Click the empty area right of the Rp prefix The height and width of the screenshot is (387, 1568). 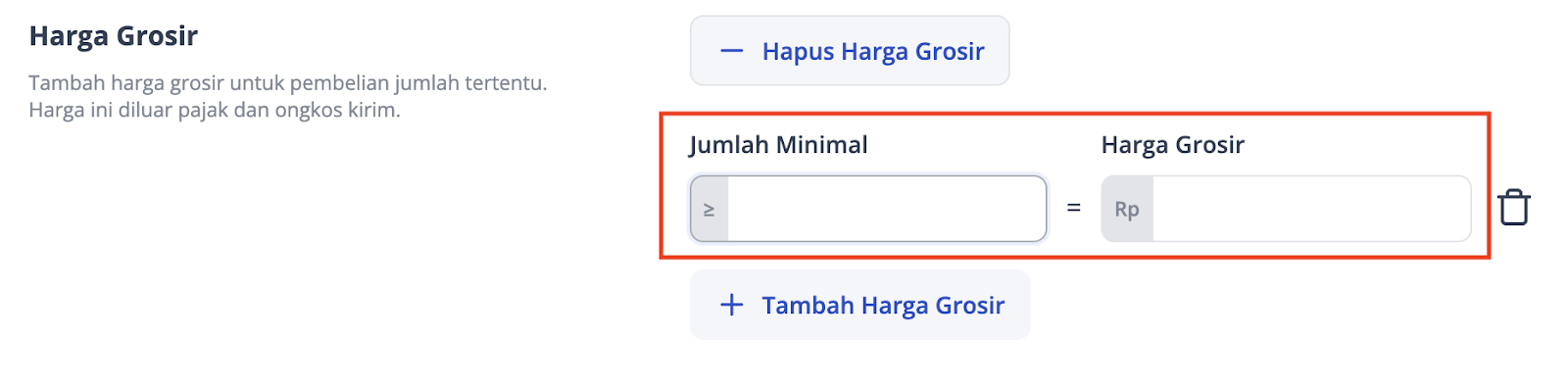coord(1311,209)
